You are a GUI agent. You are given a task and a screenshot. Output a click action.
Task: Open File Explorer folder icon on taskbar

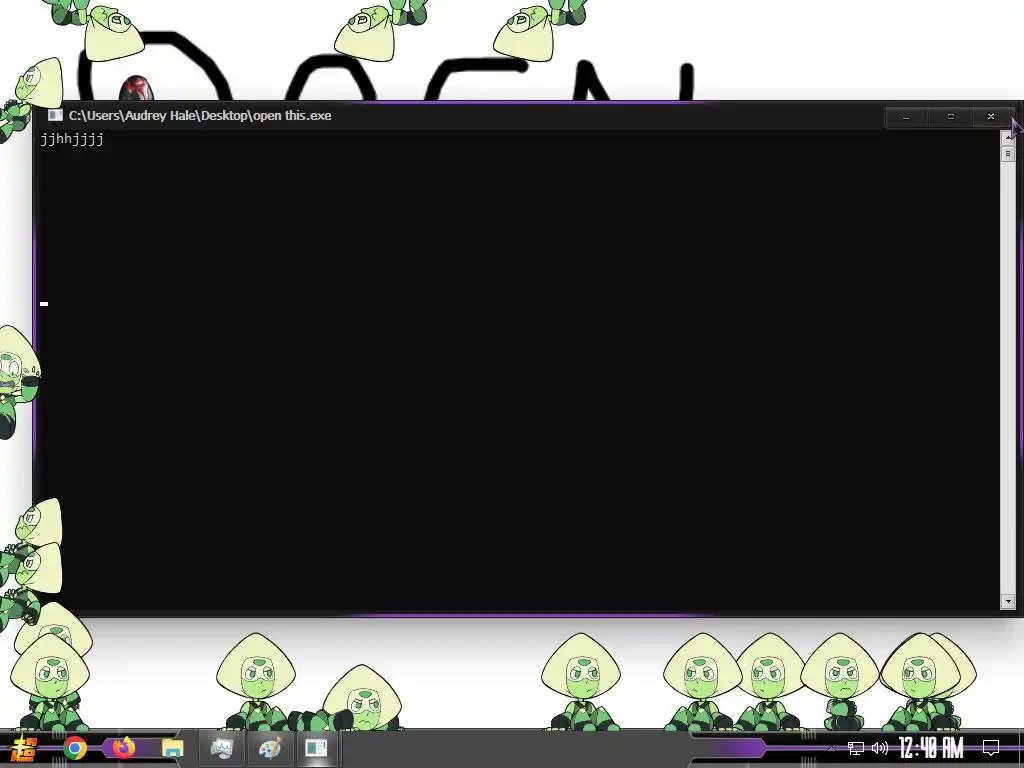172,748
